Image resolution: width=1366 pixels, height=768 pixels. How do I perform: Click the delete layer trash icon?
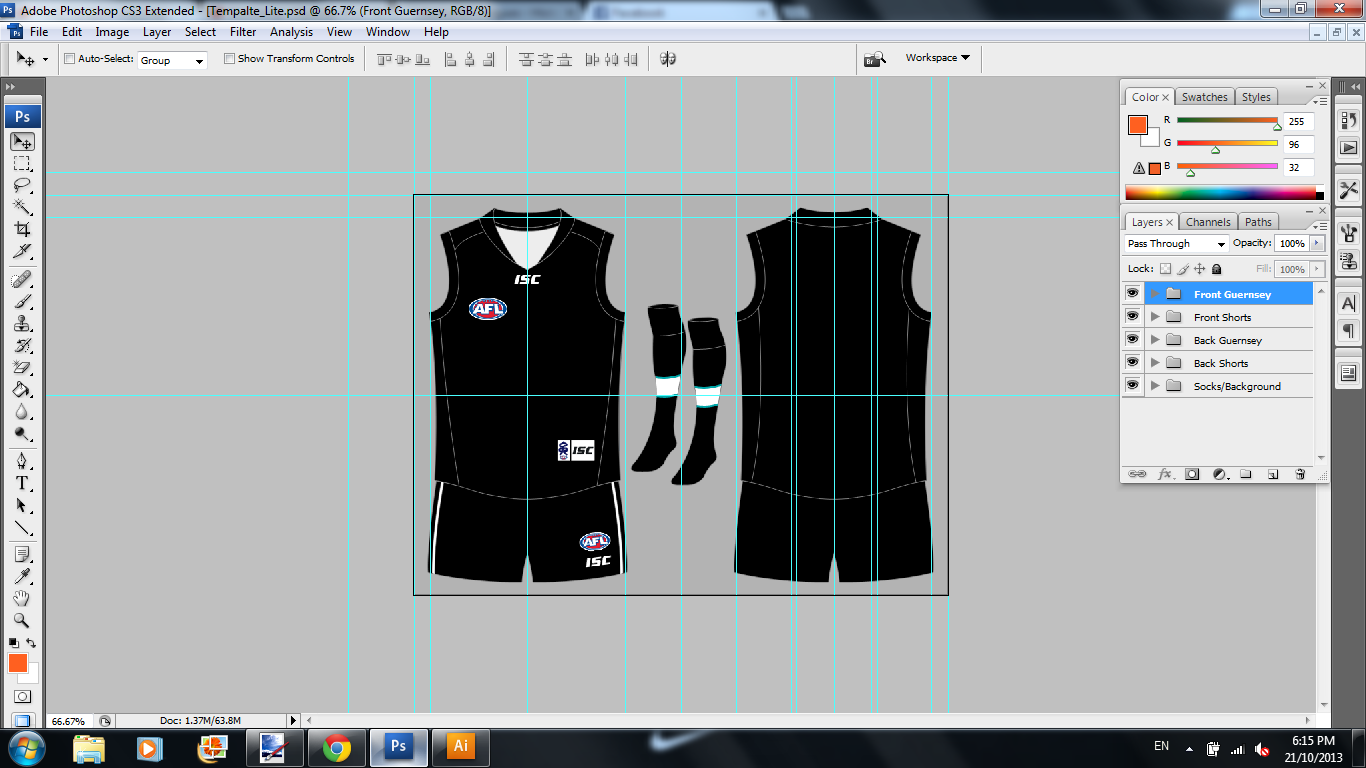coord(1300,474)
